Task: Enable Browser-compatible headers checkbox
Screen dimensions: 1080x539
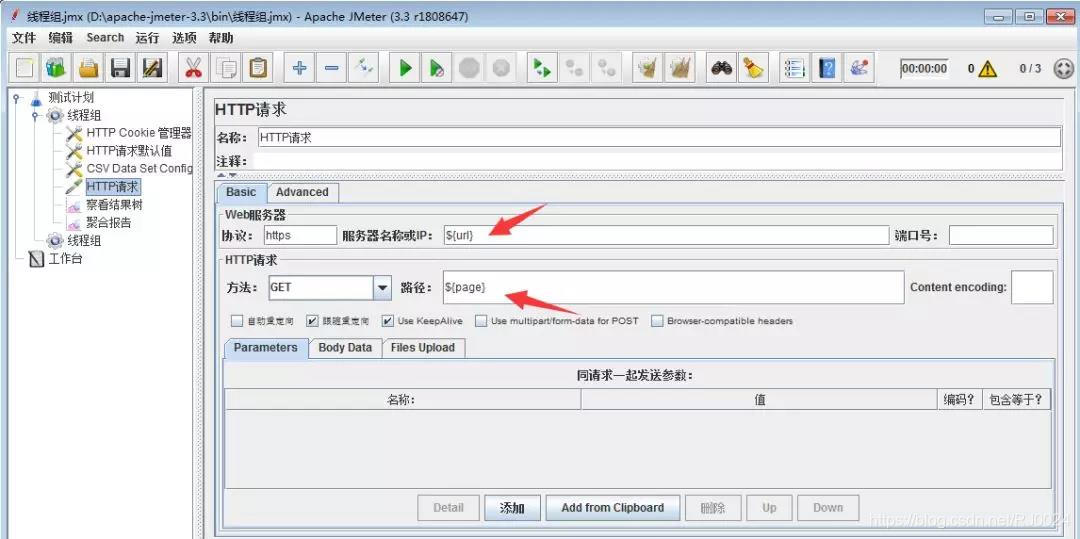Action: tap(657, 321)
